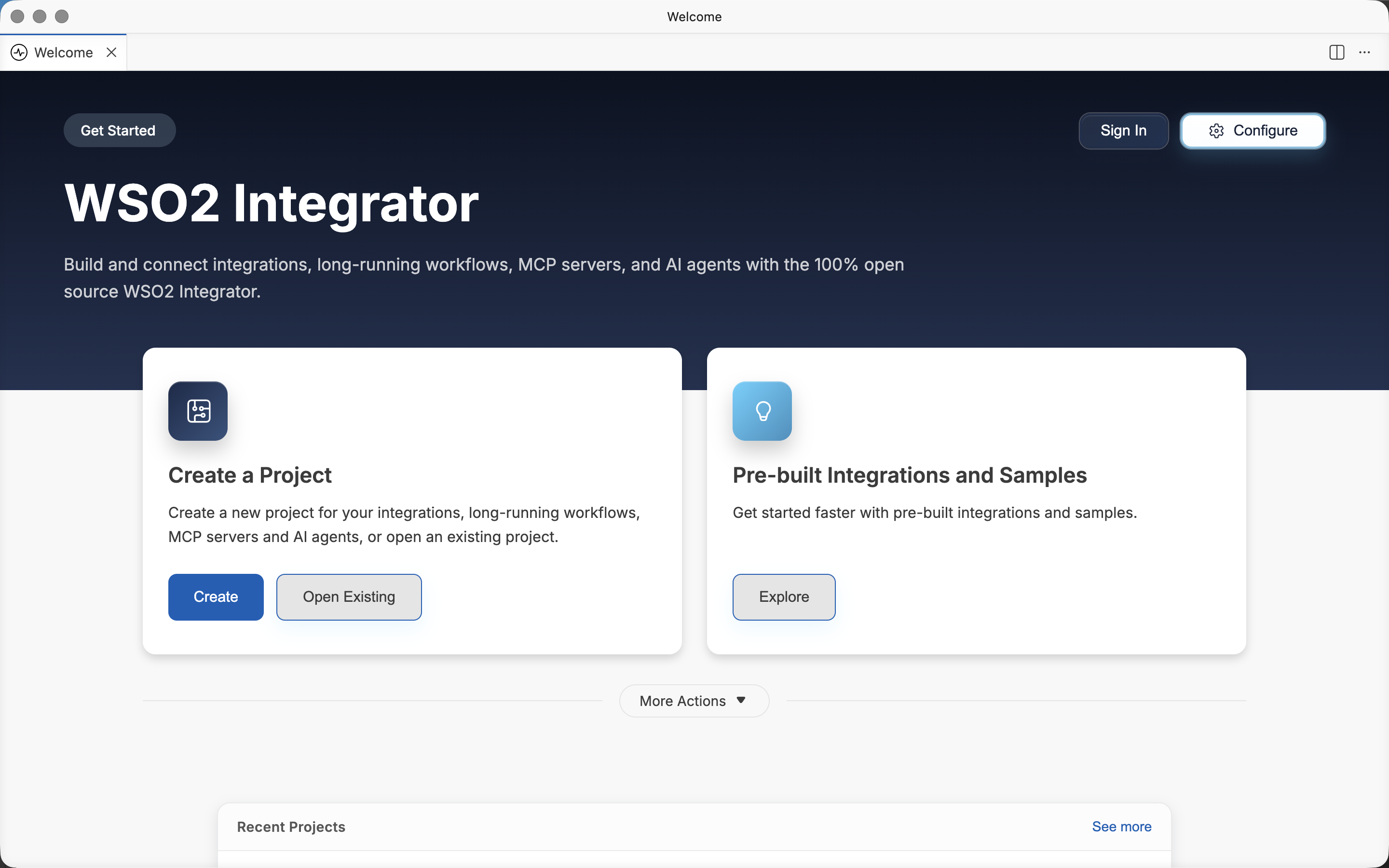Close the Welcome tab
Screen dimensions: 1389x868
(x=111, y=52)
